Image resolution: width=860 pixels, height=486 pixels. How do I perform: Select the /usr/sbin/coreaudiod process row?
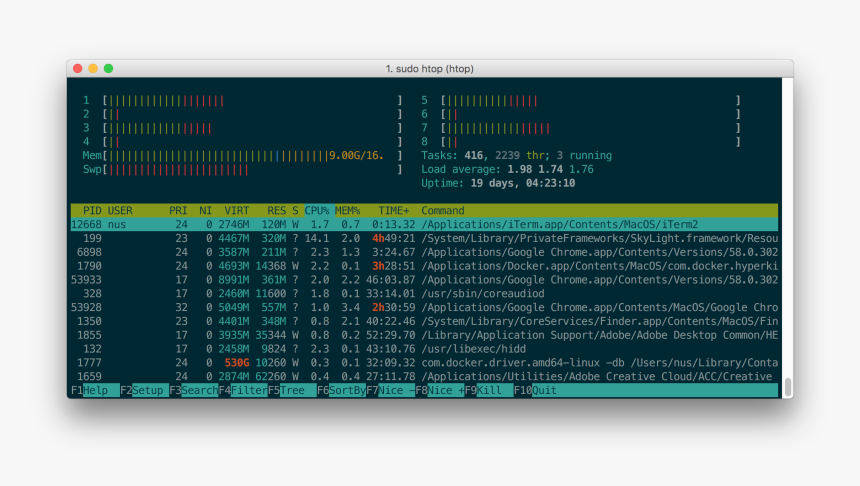coord(424,293)
